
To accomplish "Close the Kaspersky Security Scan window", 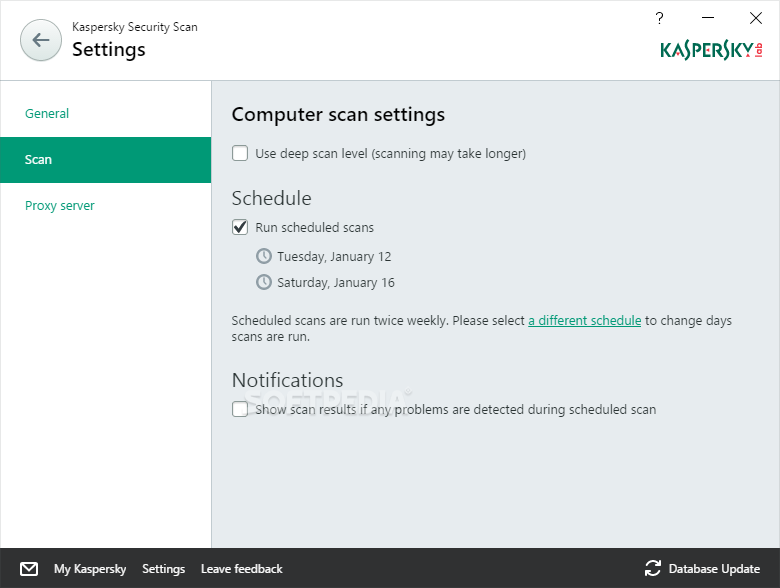I will pyautogui.click(x=756, y=18).
